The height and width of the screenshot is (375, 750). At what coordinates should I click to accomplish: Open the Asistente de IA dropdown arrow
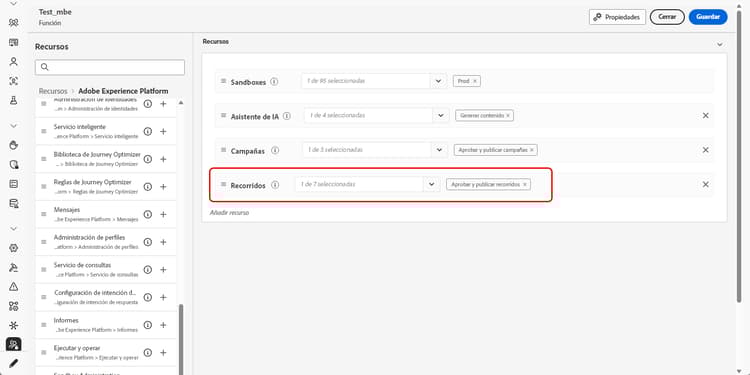441,116
